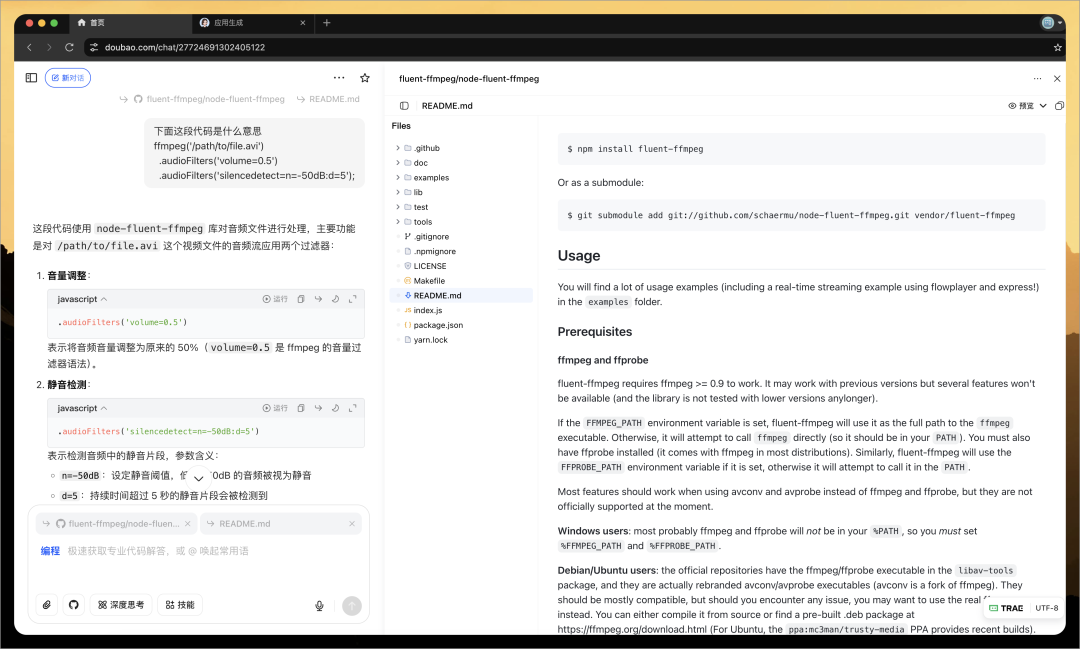Remove the fluent-ffmpeg repo reference chip
The image size is (1080, 649).
pos(187,524)
